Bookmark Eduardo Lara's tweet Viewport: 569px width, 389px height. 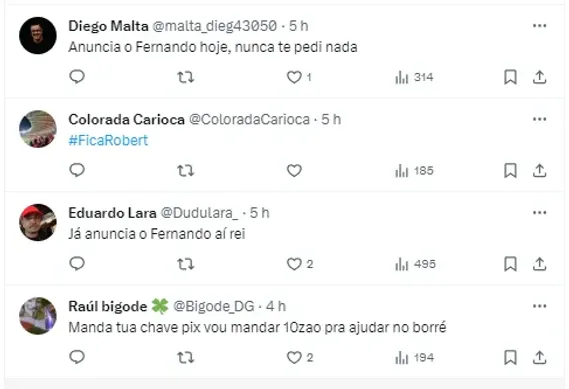coord(510,264)
